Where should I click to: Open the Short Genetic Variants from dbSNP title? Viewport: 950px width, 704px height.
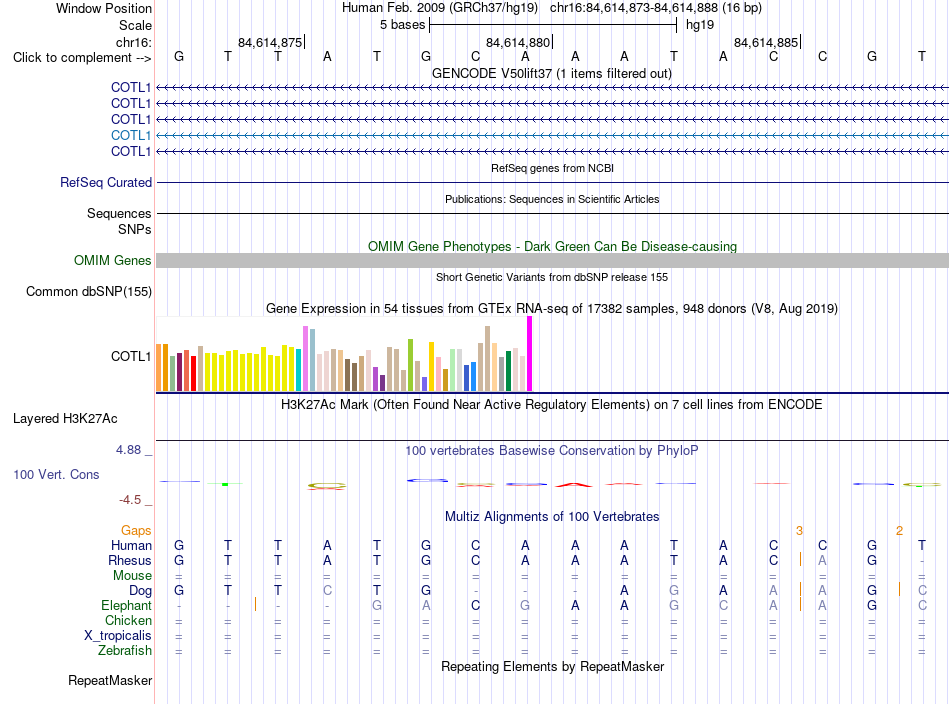tap(552, 277)
